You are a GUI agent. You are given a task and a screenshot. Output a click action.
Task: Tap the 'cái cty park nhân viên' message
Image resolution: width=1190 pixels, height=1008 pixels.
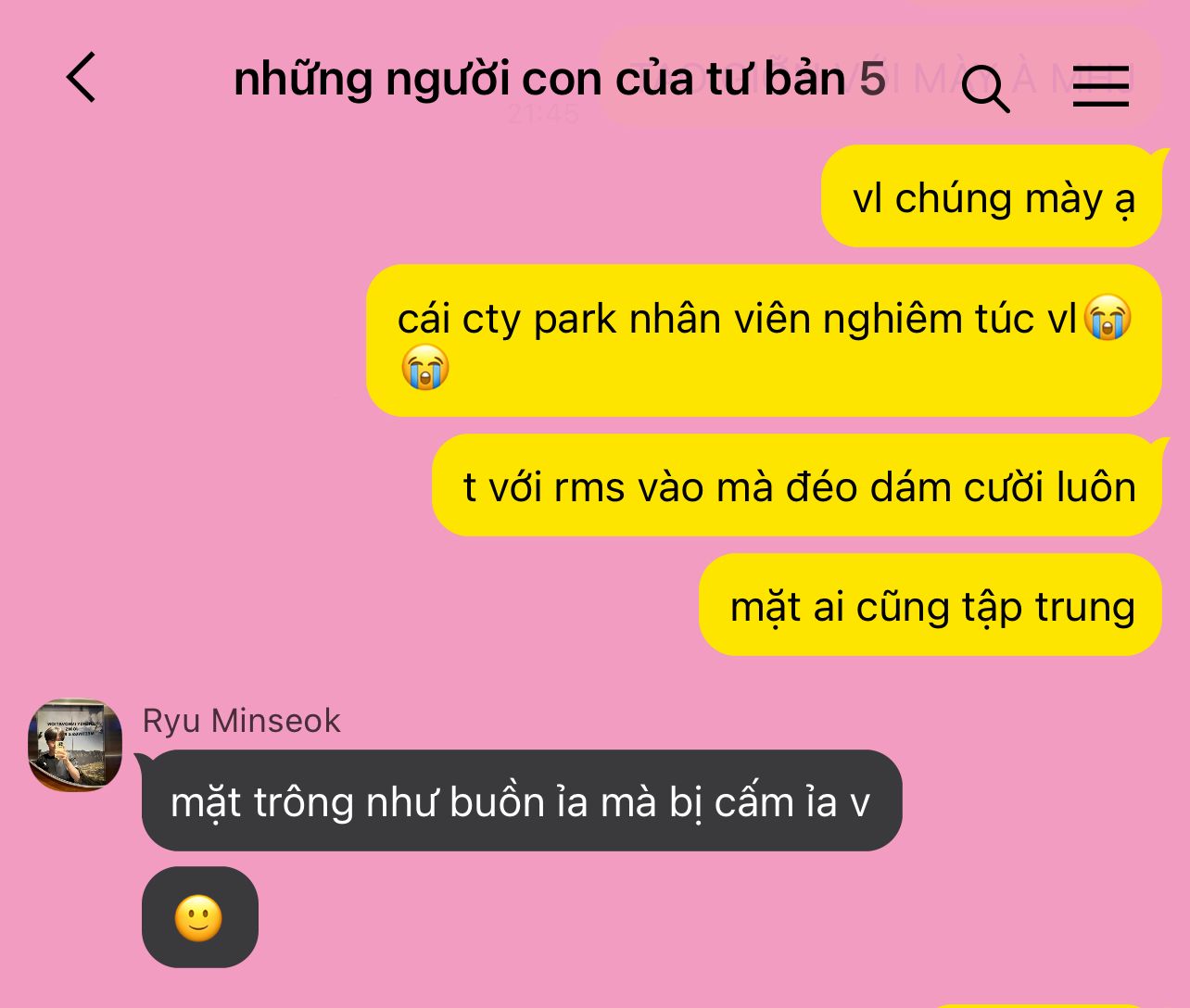[x=764, y=341]
